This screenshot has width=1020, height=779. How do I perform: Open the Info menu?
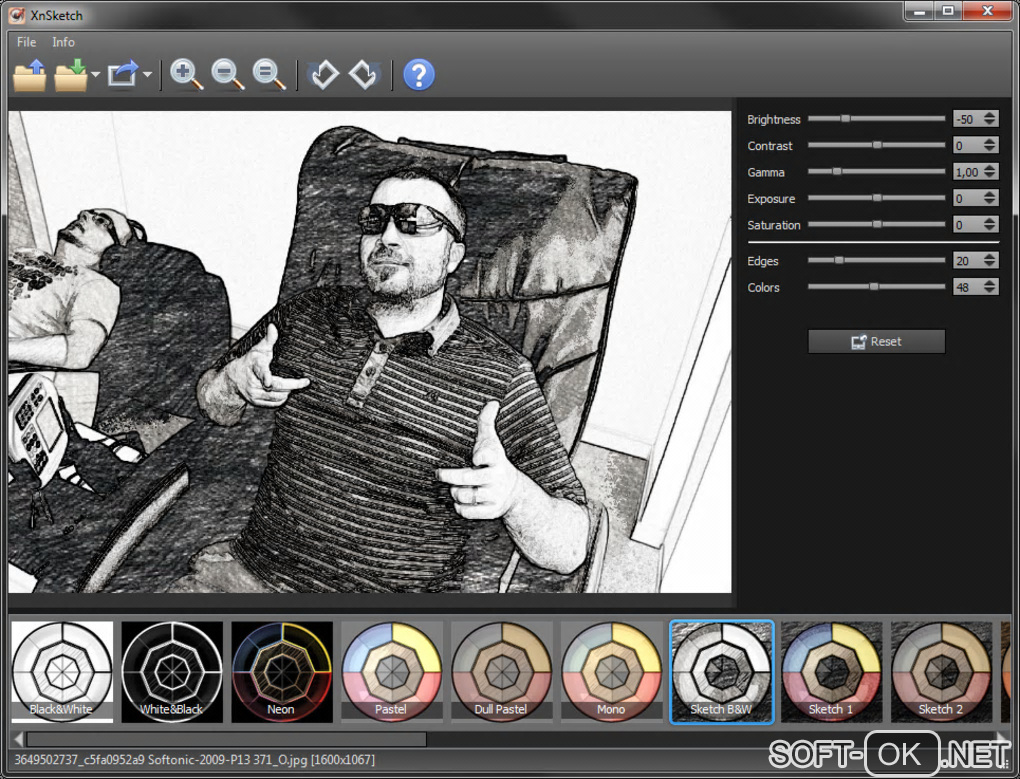tap(63, 42)
